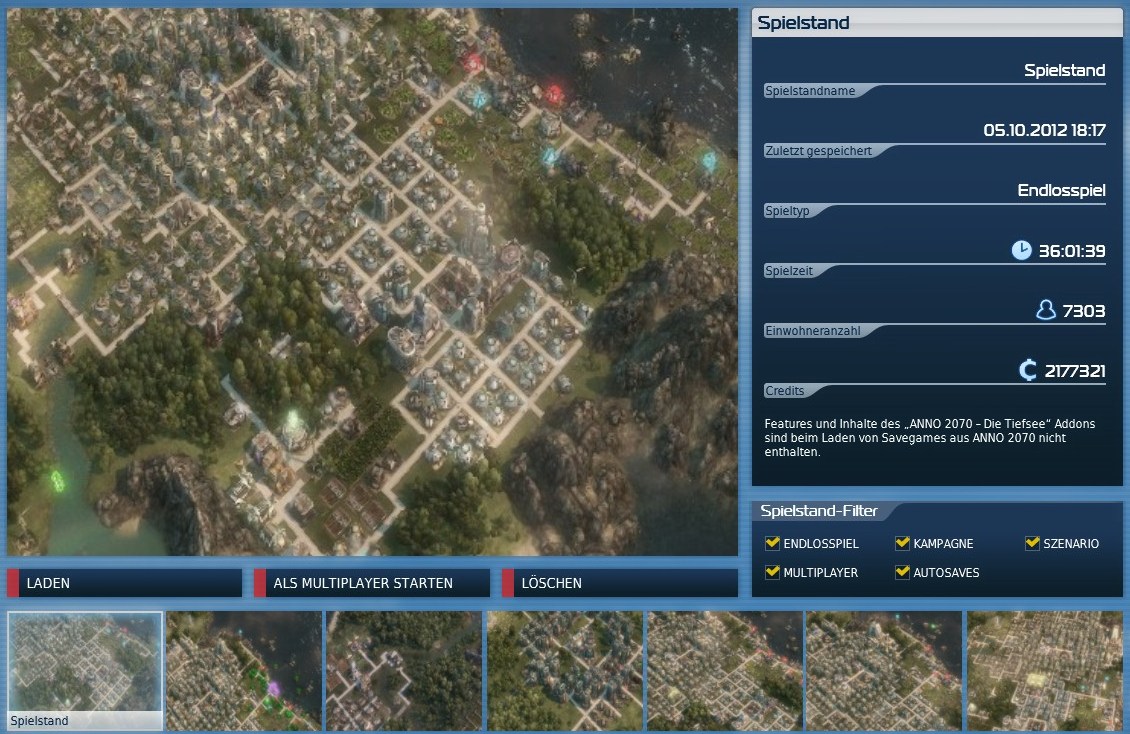The image size is (1130, 734).
Task: Click the large savegame preview image
Action: click(373, 282)
